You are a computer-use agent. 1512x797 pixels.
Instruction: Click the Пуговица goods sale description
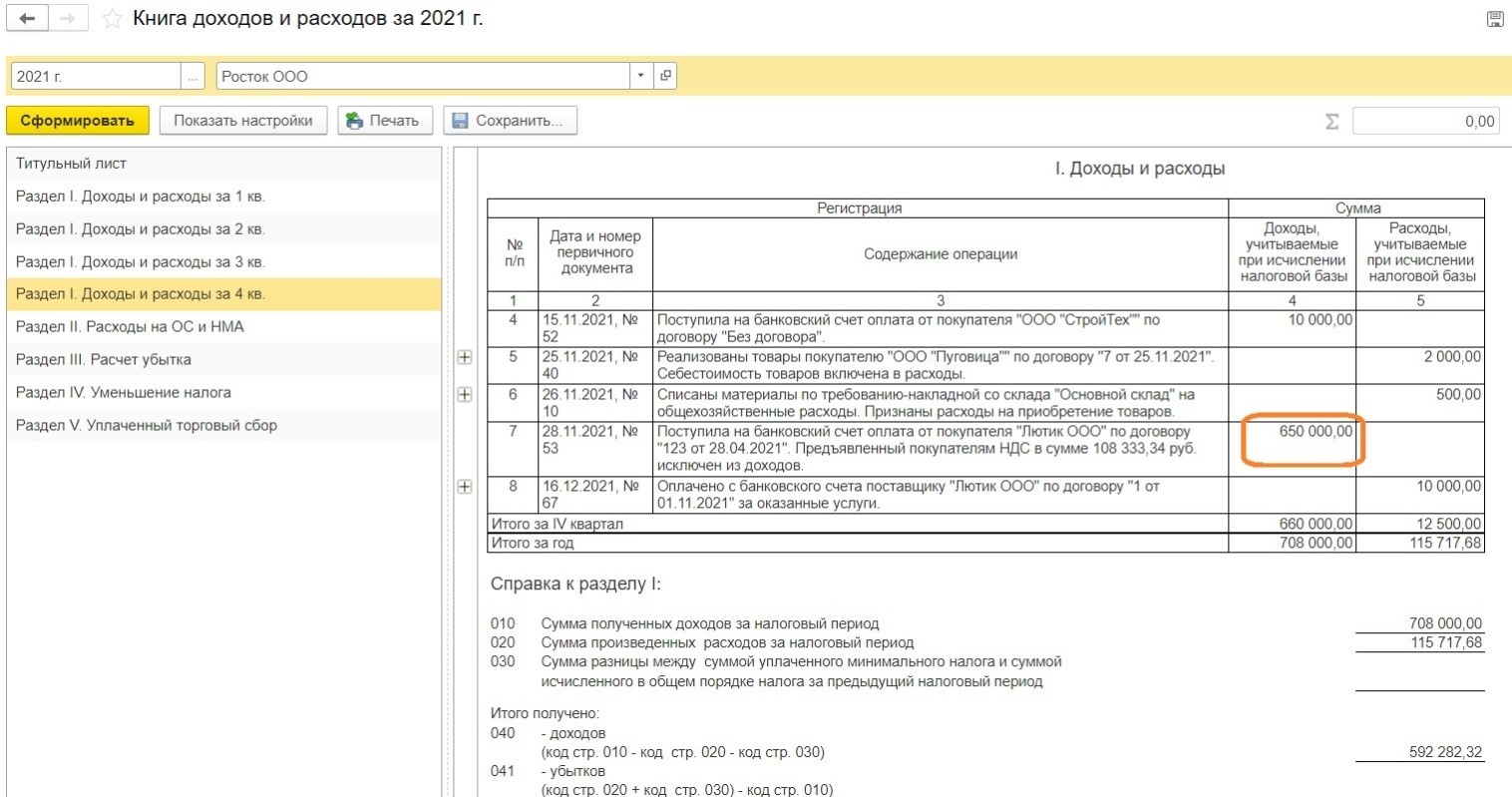pos(941,366)
